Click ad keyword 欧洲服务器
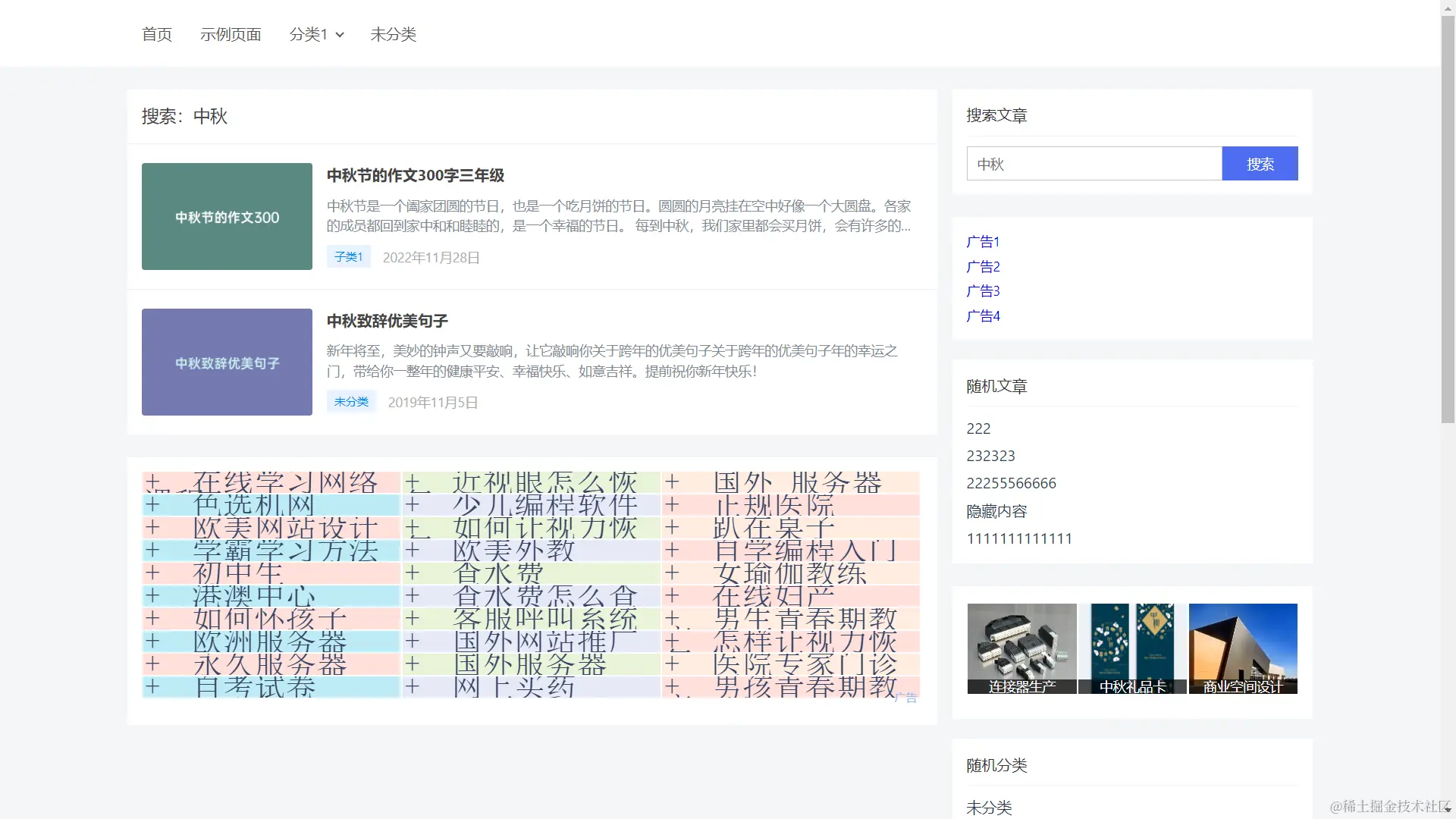 click(271, 642)
